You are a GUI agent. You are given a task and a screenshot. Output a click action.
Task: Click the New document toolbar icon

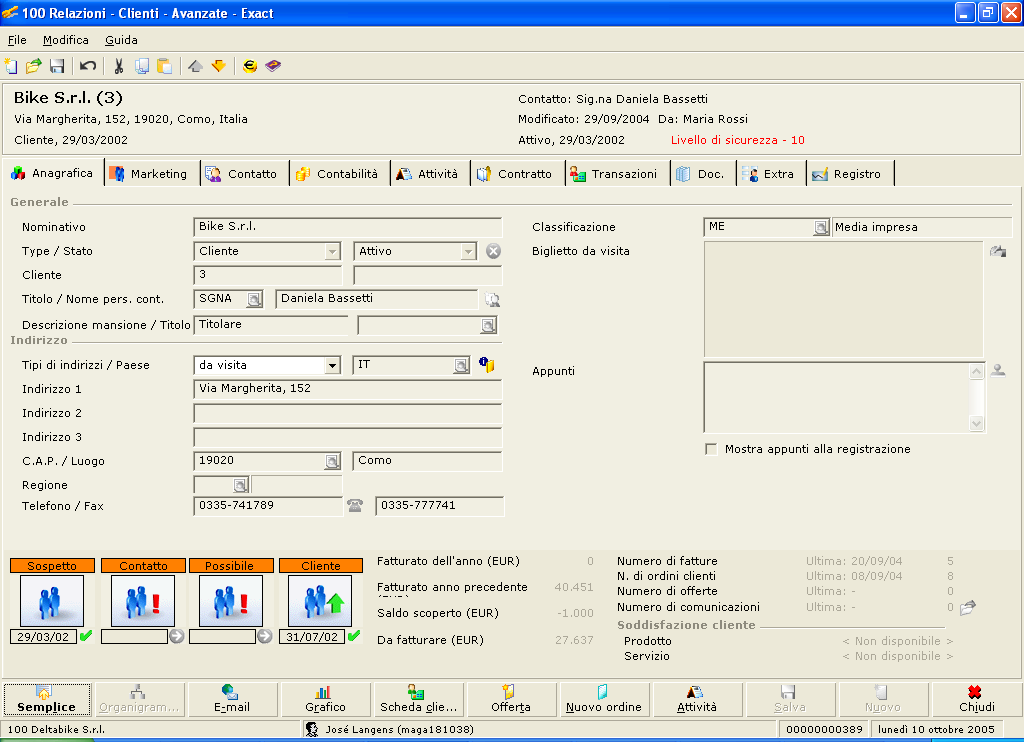click(x=11, y=65)
